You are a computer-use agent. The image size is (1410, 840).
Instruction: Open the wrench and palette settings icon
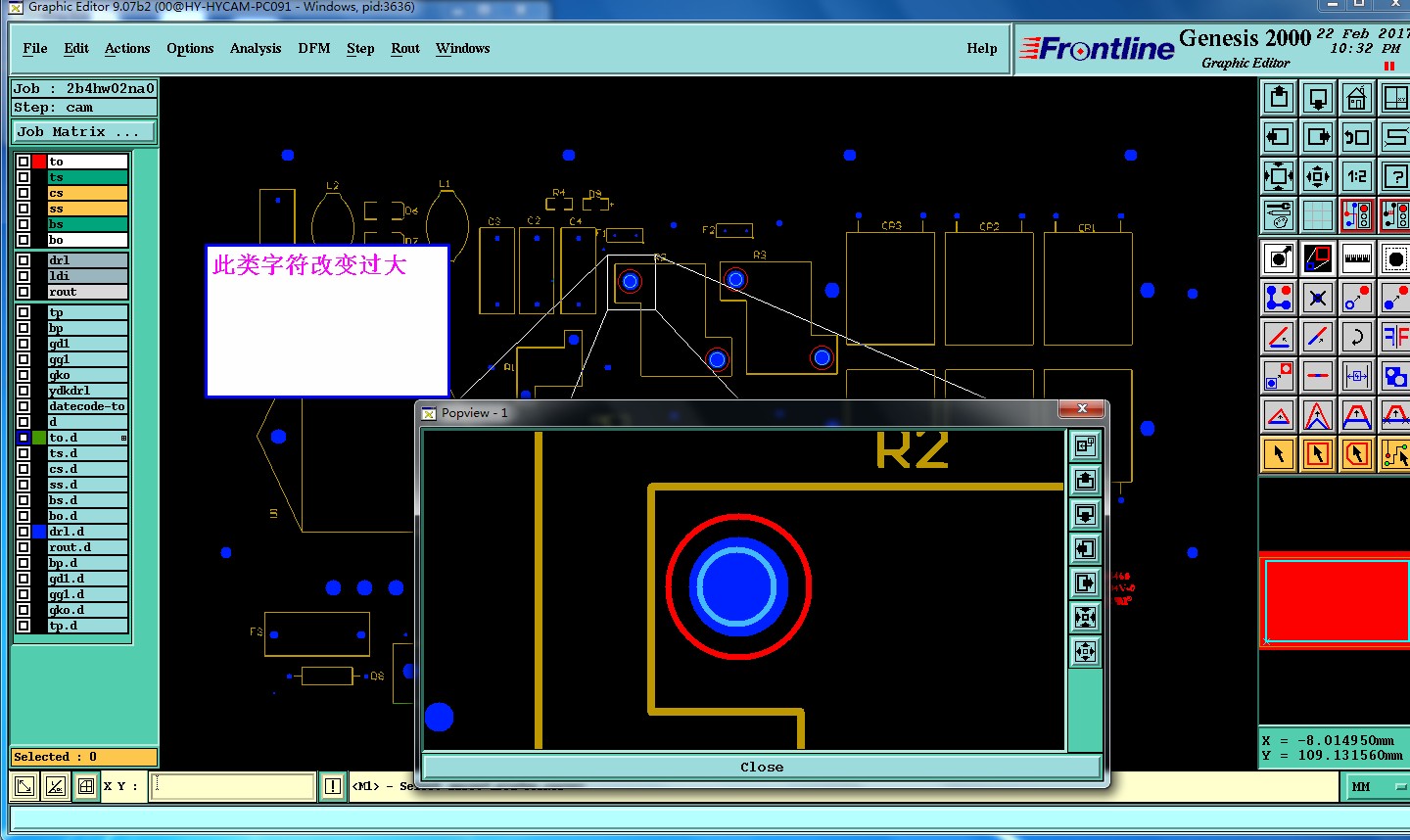click(1279, 215)
